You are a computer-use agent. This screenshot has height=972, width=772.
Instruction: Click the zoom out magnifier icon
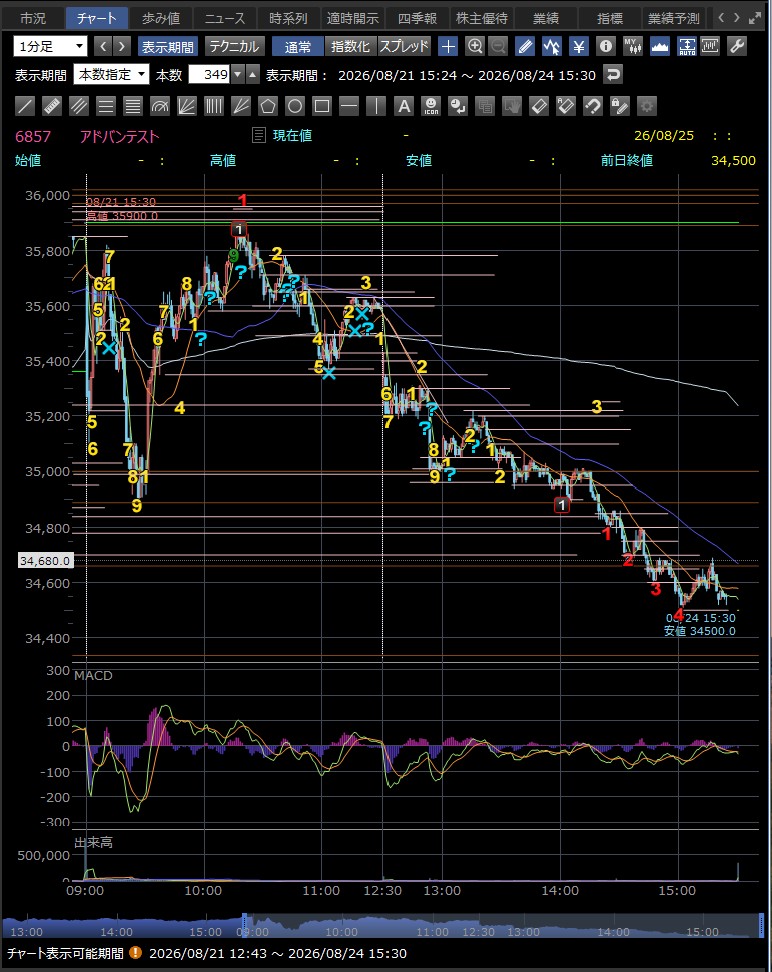click(x=498, y=46)
